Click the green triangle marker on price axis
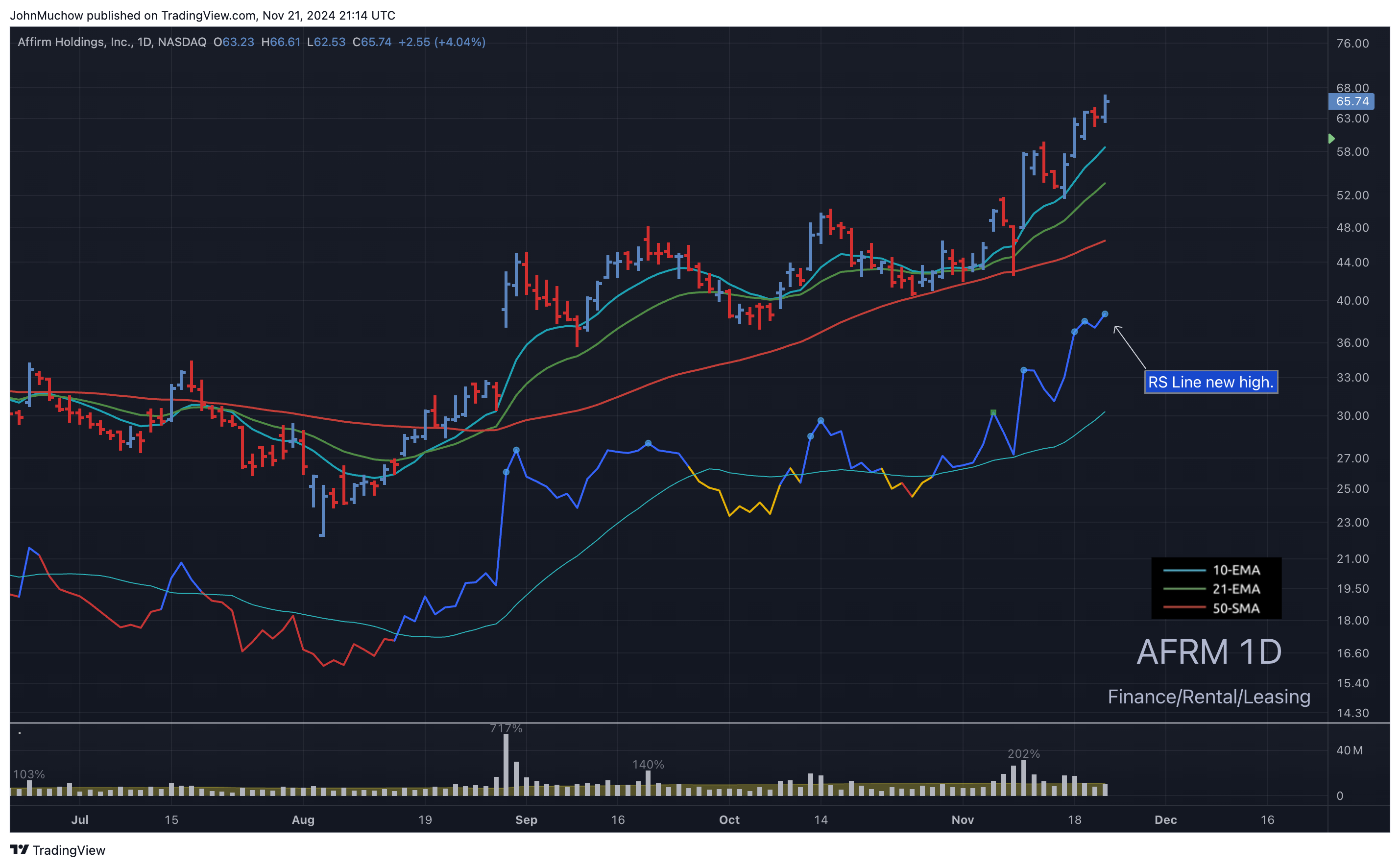Image resolution: width=1400 pixels, height=867 pixels. [1331, 139]
